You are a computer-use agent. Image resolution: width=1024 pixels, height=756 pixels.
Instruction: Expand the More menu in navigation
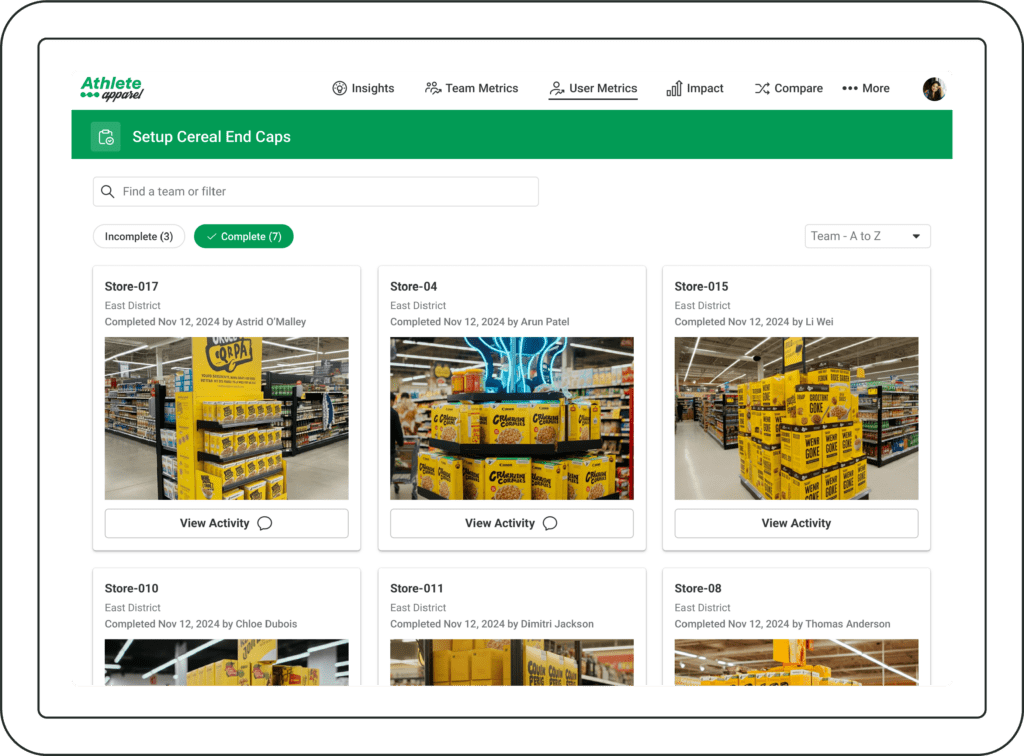click(865, 88)
